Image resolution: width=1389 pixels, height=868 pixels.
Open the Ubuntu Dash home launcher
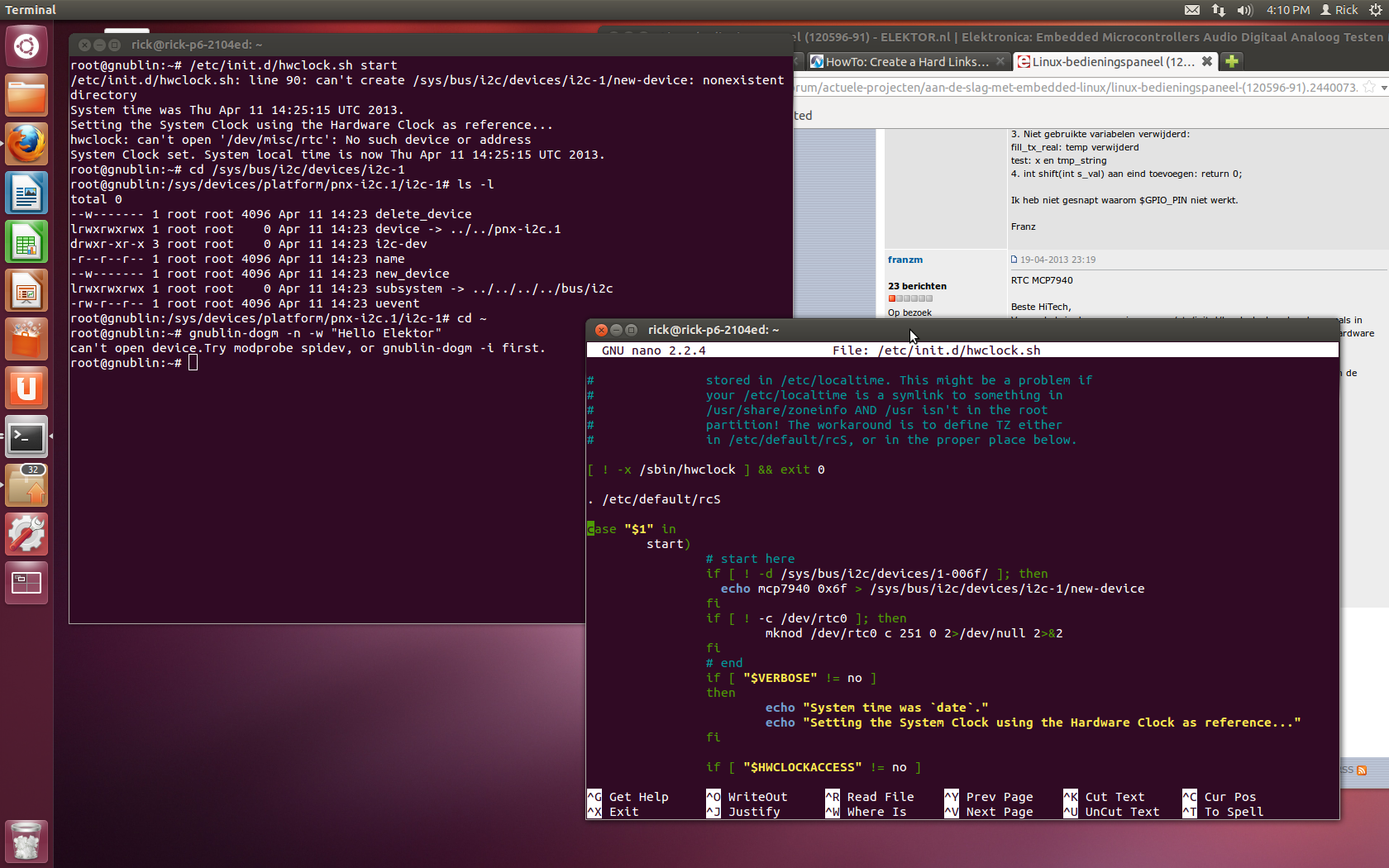coord(26,46)
